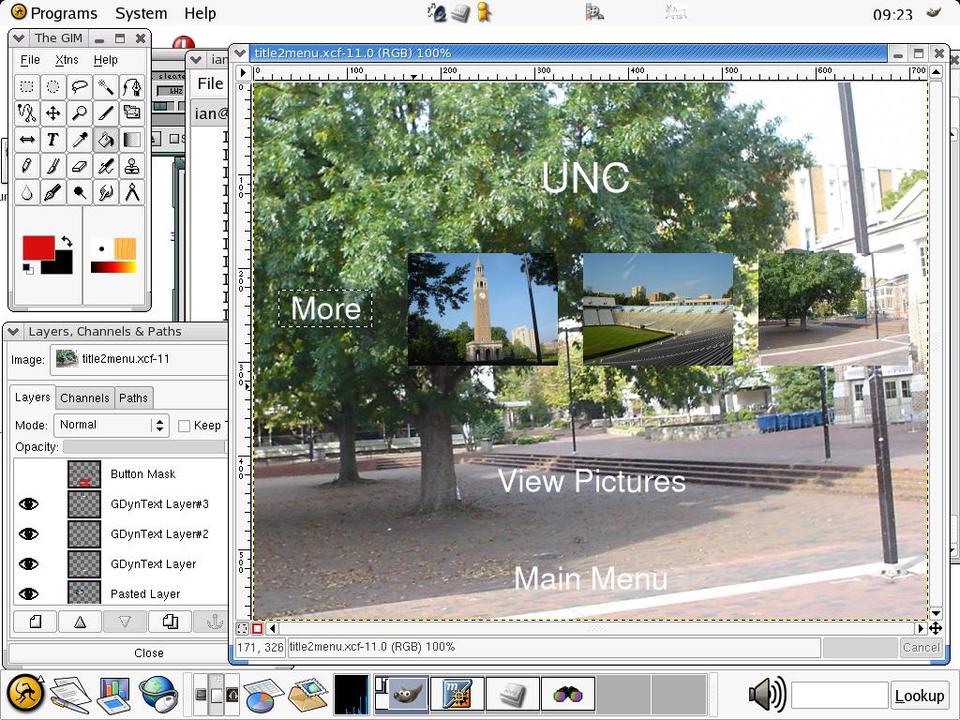Screen dimensions: 960x720
Task: Click the red foreground color swatch
Action: pyautogui.click(x=38, y=248)
